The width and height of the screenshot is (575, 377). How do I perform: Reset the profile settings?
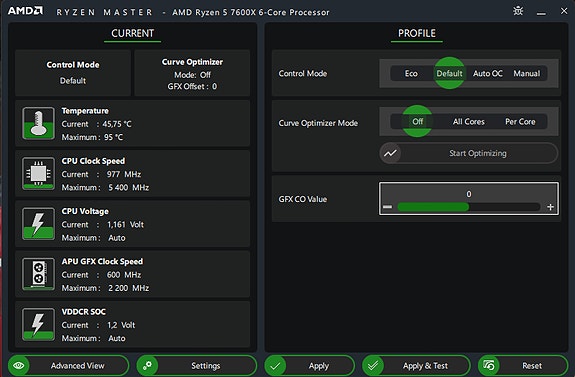pos(523,365)
